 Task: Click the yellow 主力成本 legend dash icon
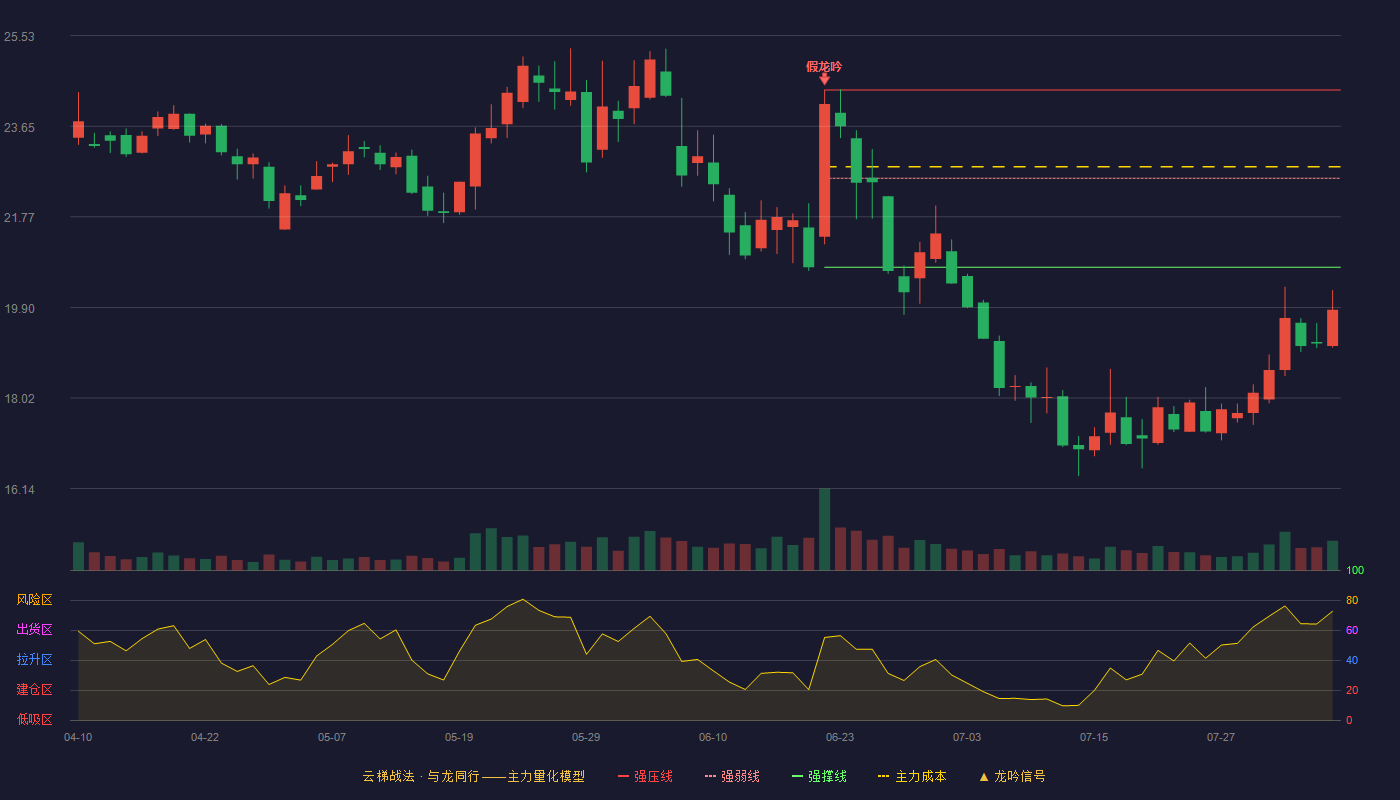[x=883, y=777]
